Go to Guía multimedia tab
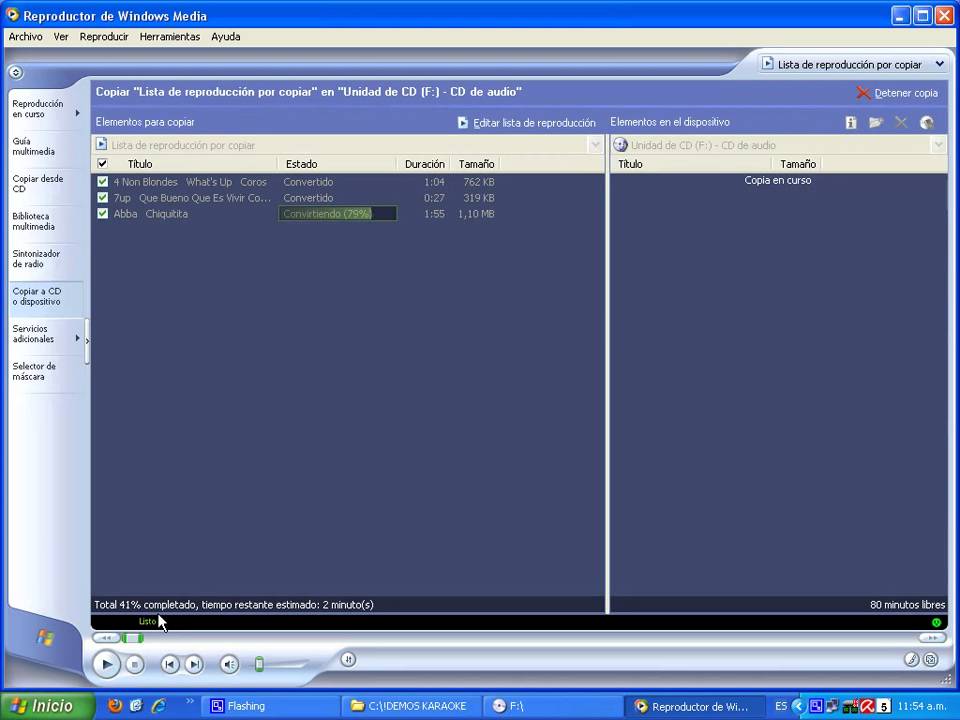The height and width of the screenshot is (720, 960). point(46,146)
